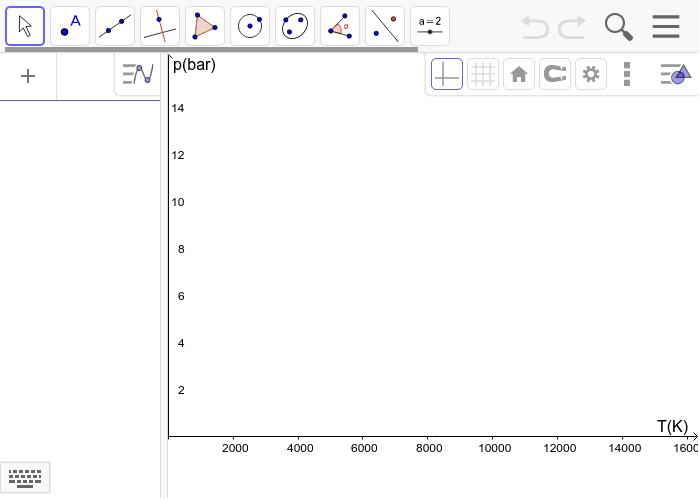
Task: Select the Angle tool
Action: 340,26
